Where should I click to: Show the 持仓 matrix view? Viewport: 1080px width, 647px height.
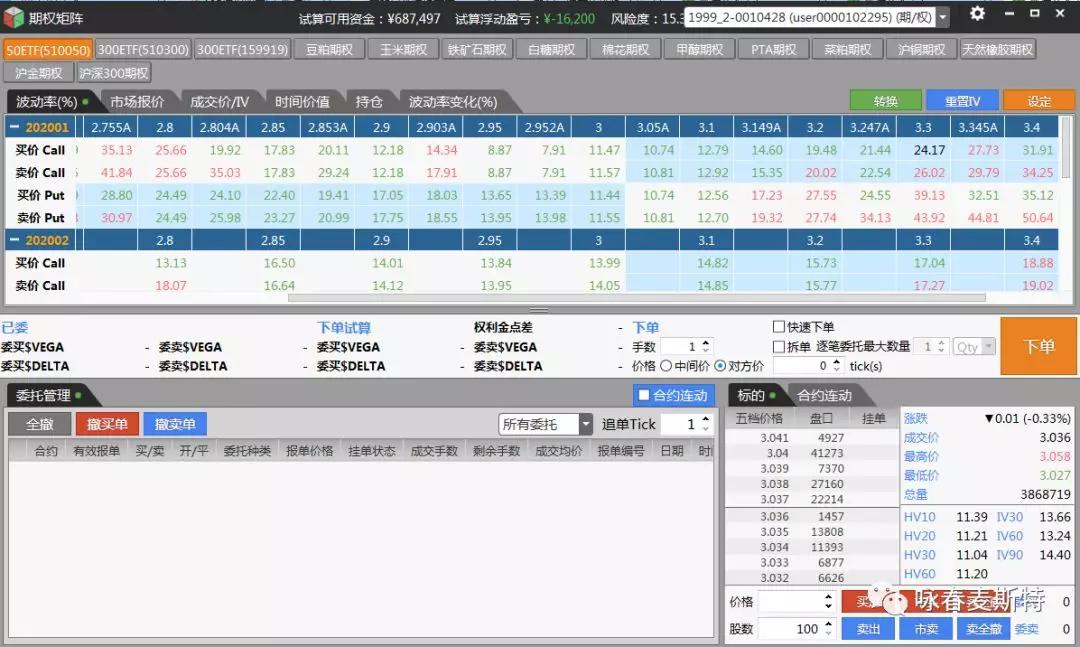click(x=369, y=102)
